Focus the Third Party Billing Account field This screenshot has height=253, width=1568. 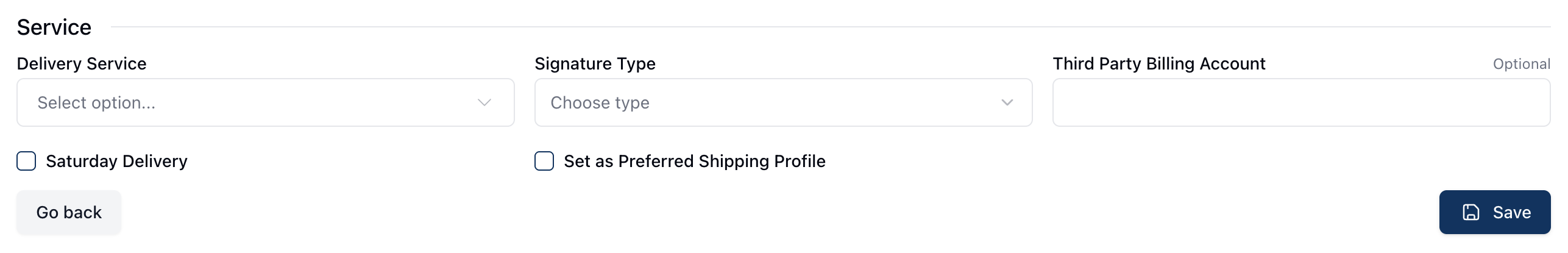(x=1301, y=102)
